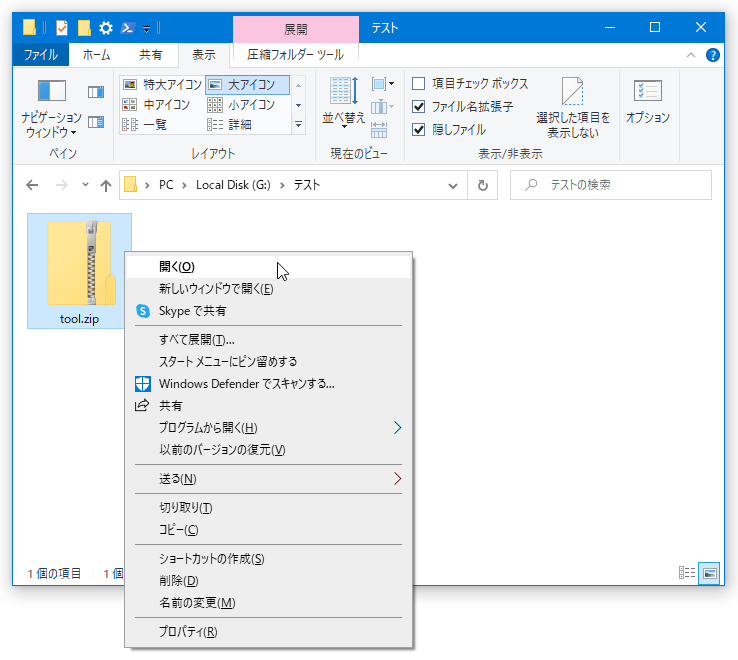The image size is (738, 660).
Task: Click the 展開 contextual tab header
Action: 296,29
